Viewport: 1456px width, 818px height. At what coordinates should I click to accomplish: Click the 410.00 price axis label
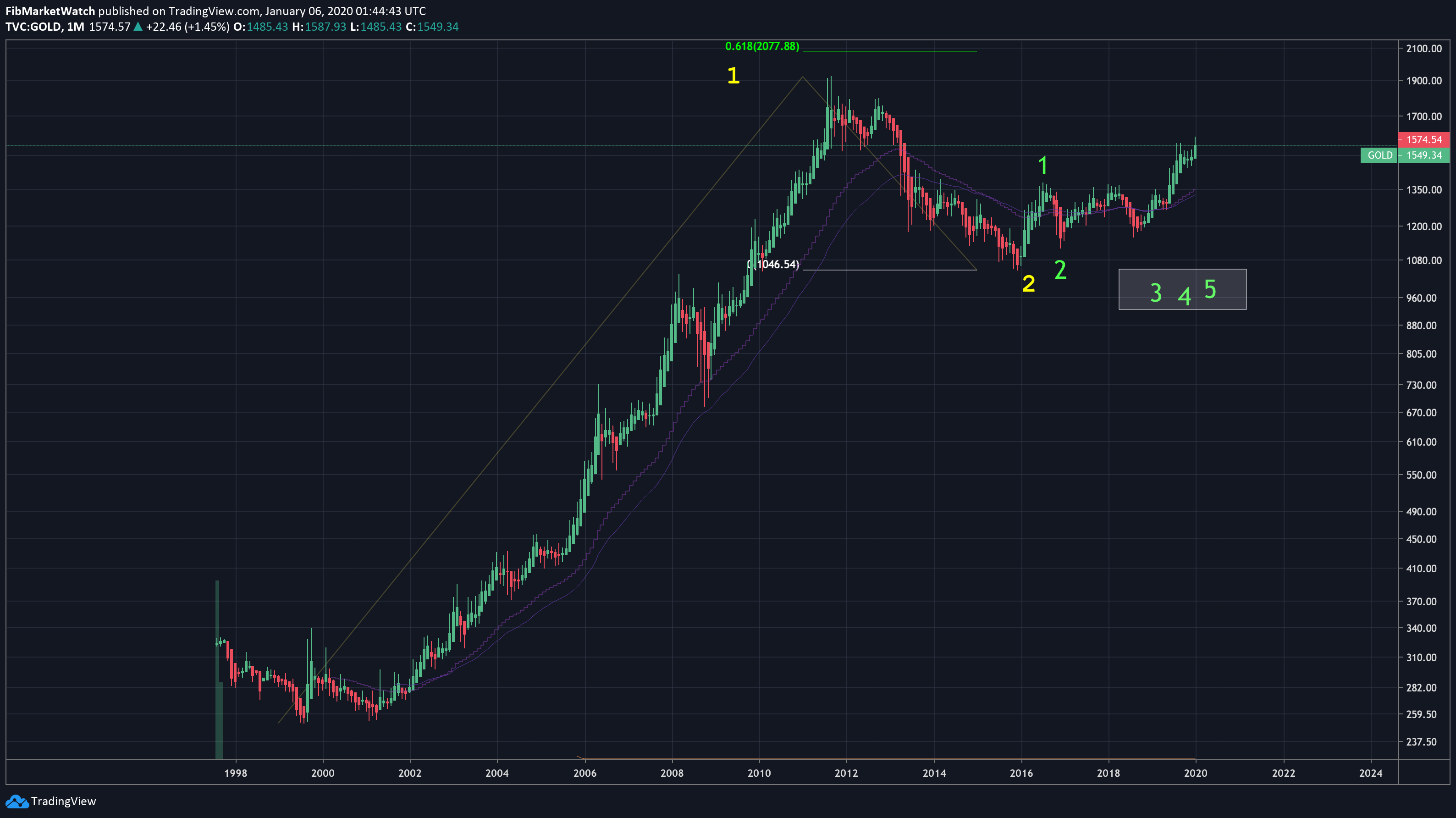point(1421,569)
